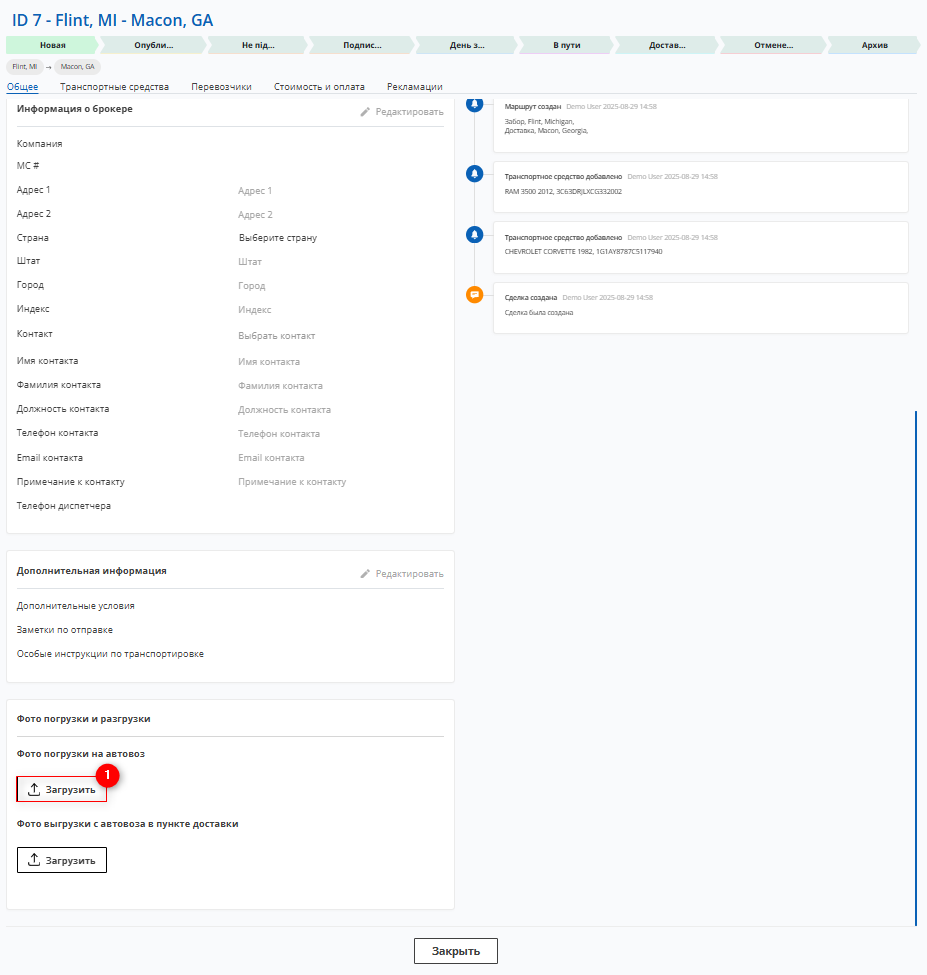Upload a photo of unloading at the delivery point
927x975 pixels.
(x=62, y=860)
